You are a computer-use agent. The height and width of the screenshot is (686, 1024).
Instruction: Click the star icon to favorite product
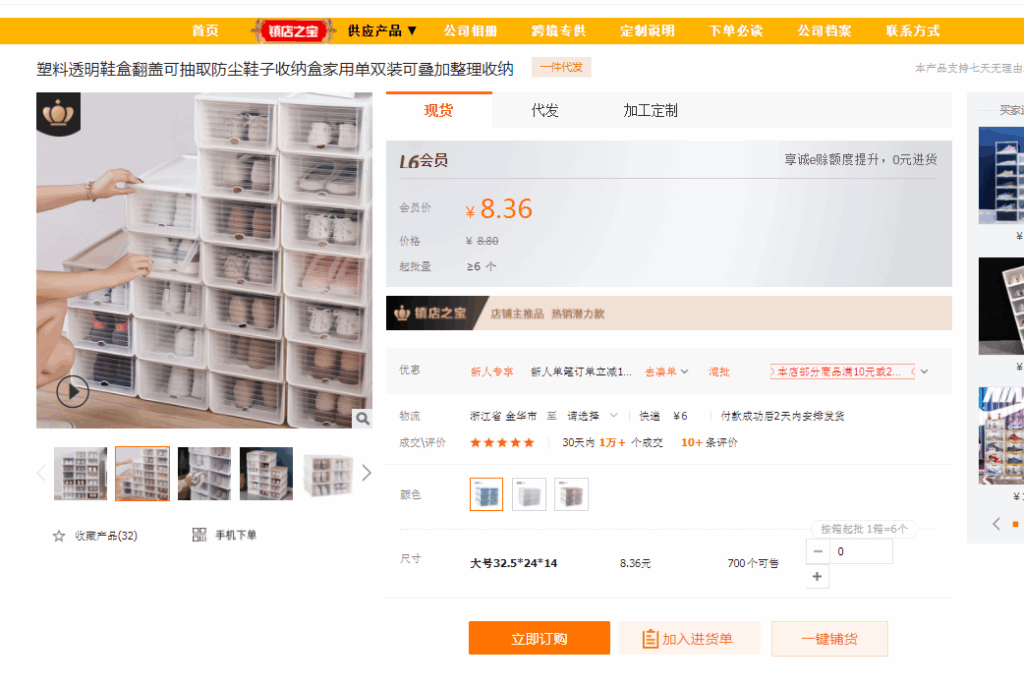59,536
